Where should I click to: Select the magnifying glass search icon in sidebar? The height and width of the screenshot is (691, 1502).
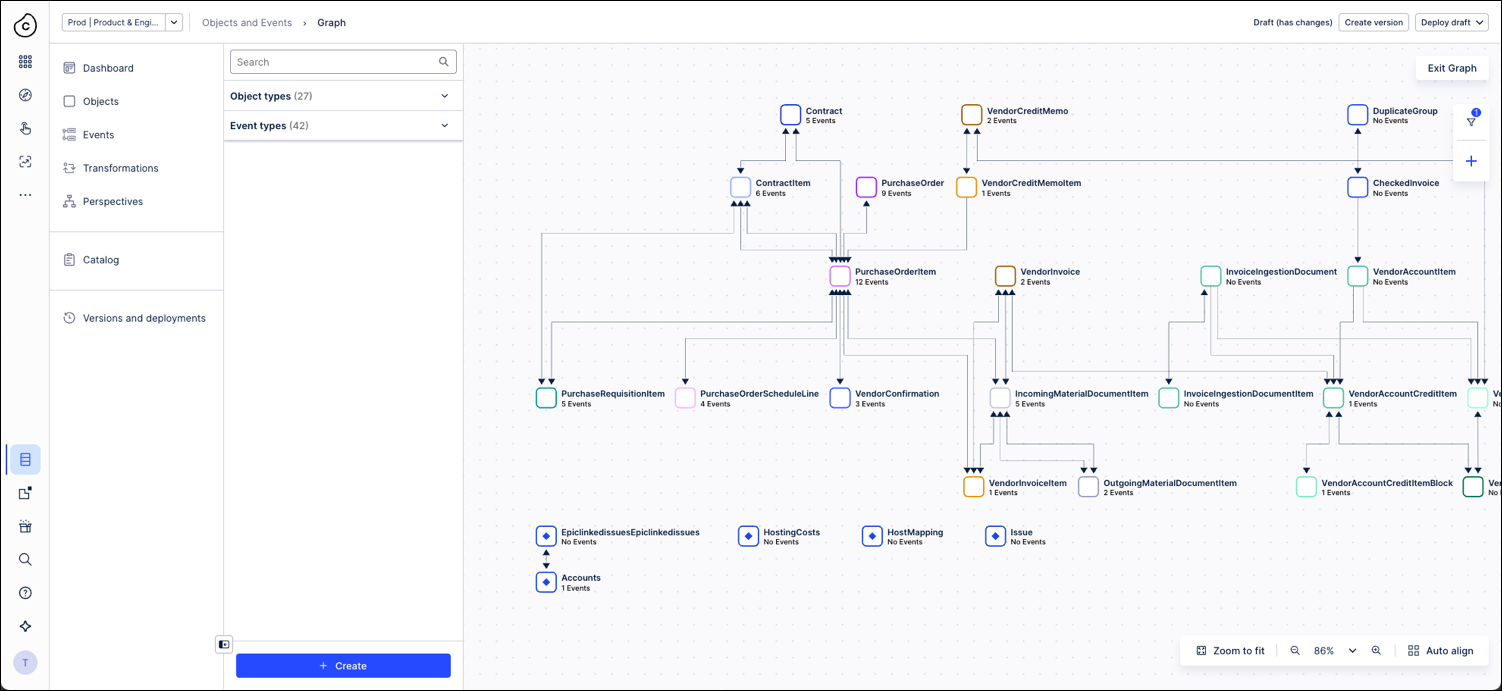pyautogui.click(x=25, y=559)
